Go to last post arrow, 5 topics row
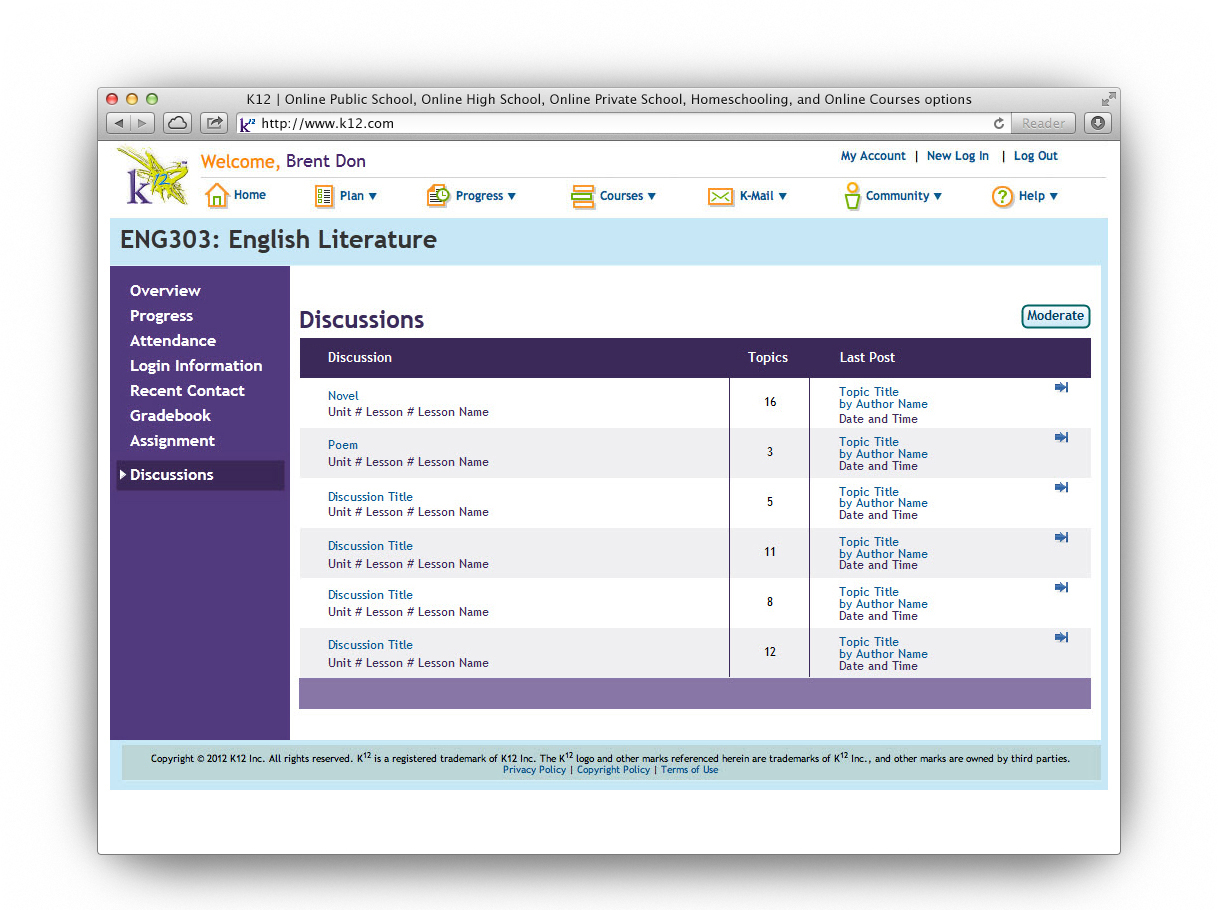 click(x=1062, y=487)
